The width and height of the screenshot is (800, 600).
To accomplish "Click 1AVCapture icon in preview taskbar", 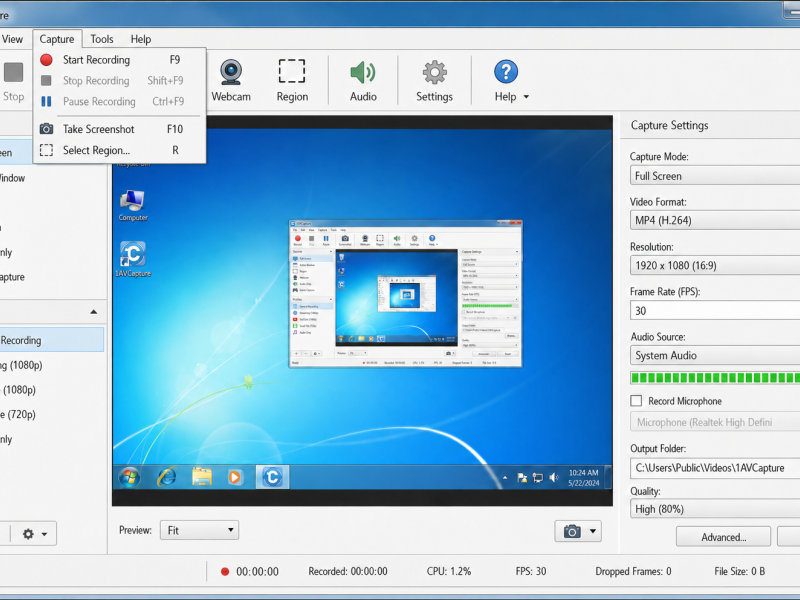I will tap(272, 477).
